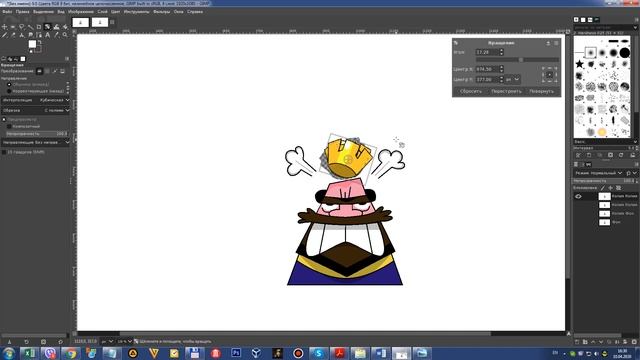Open the Фильтры menu
640x360 pixels.
click(162, 12)
